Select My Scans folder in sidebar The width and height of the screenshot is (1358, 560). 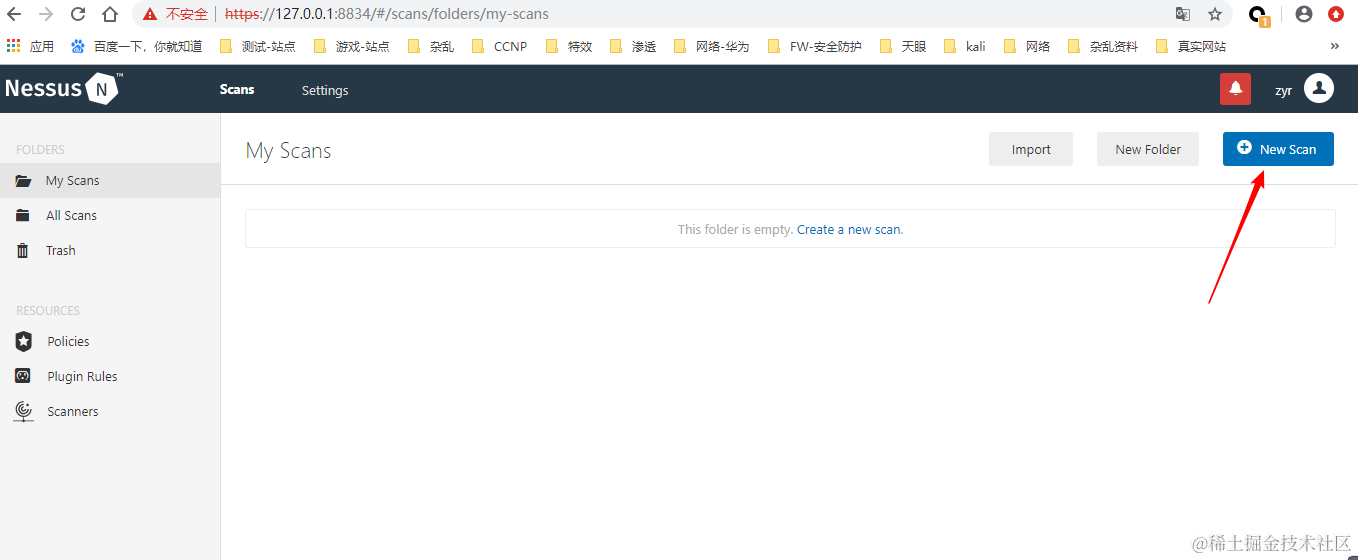coord(110,181)
